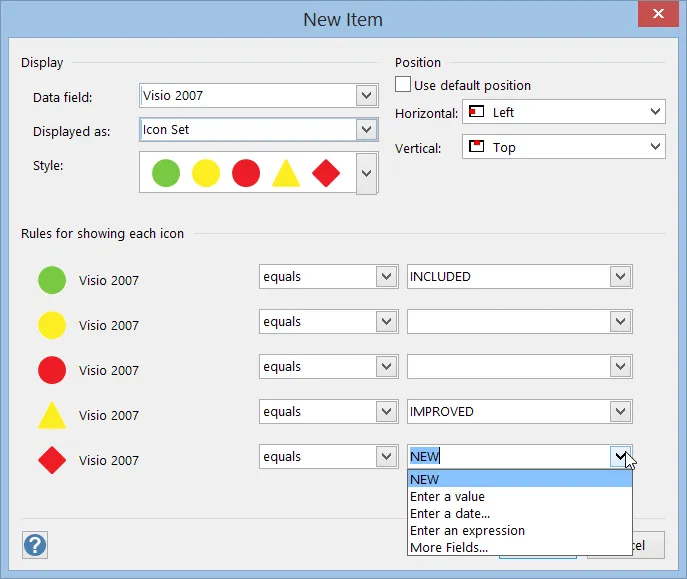Open the empty value dropdown for yellow circle
This screenshot has height=579, width=687.
[620, 321]
